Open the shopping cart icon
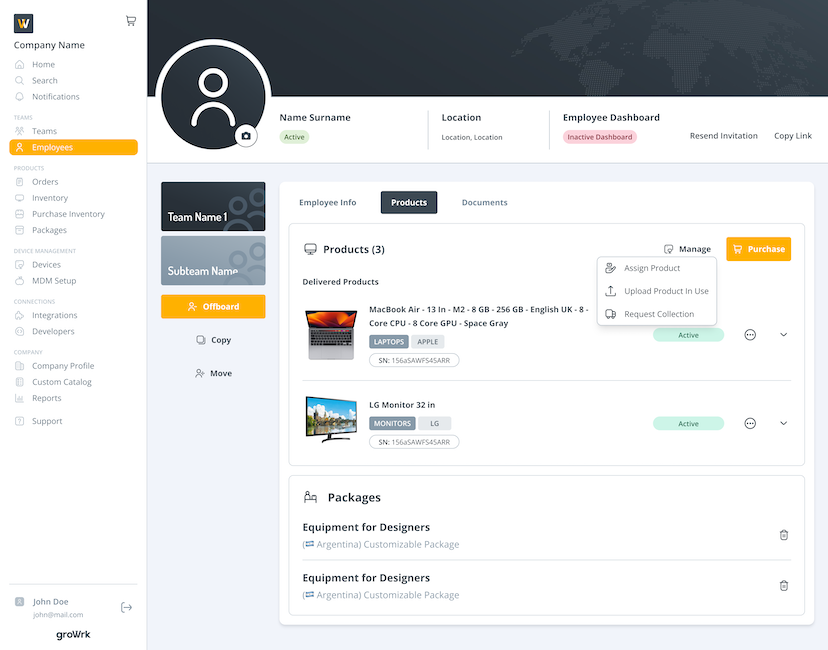 click(131, 20)
